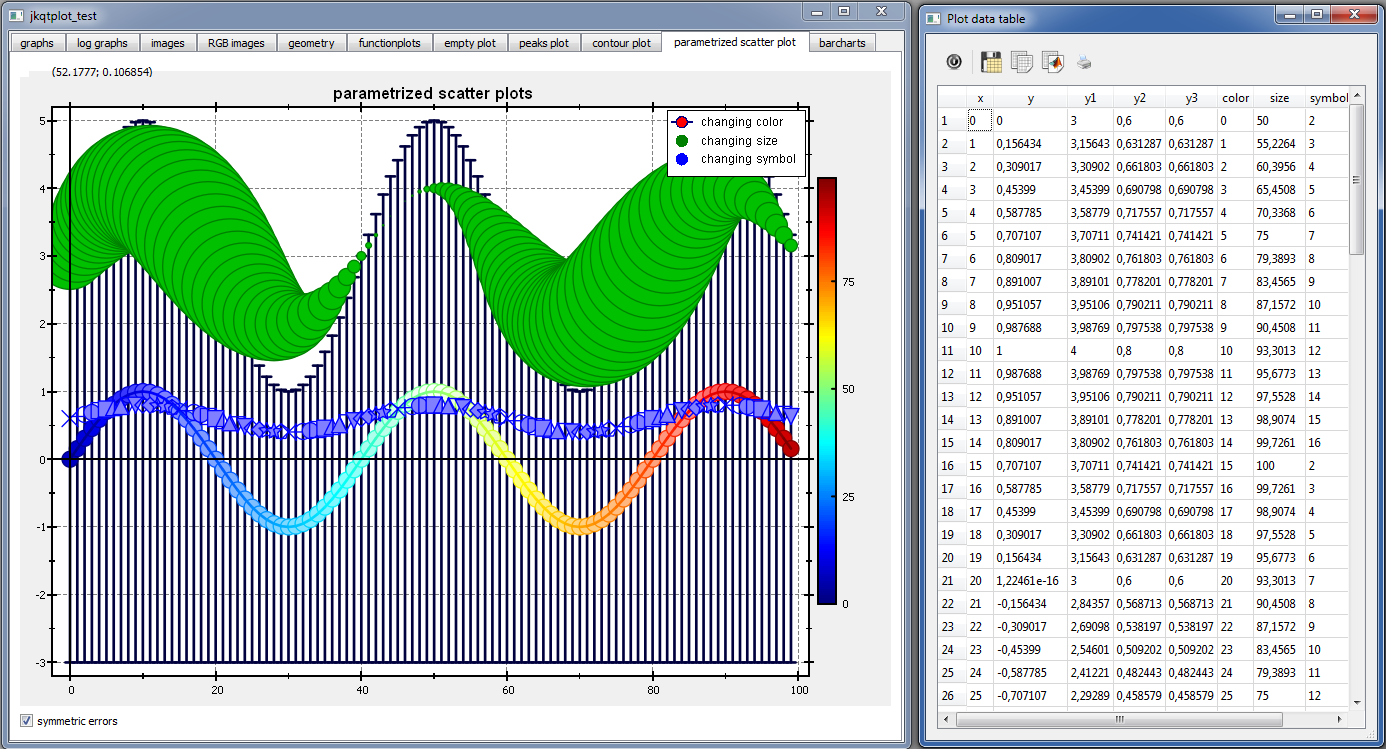Click the blue marker in the plot legend

pyautogui.click(x=682, y=159)
